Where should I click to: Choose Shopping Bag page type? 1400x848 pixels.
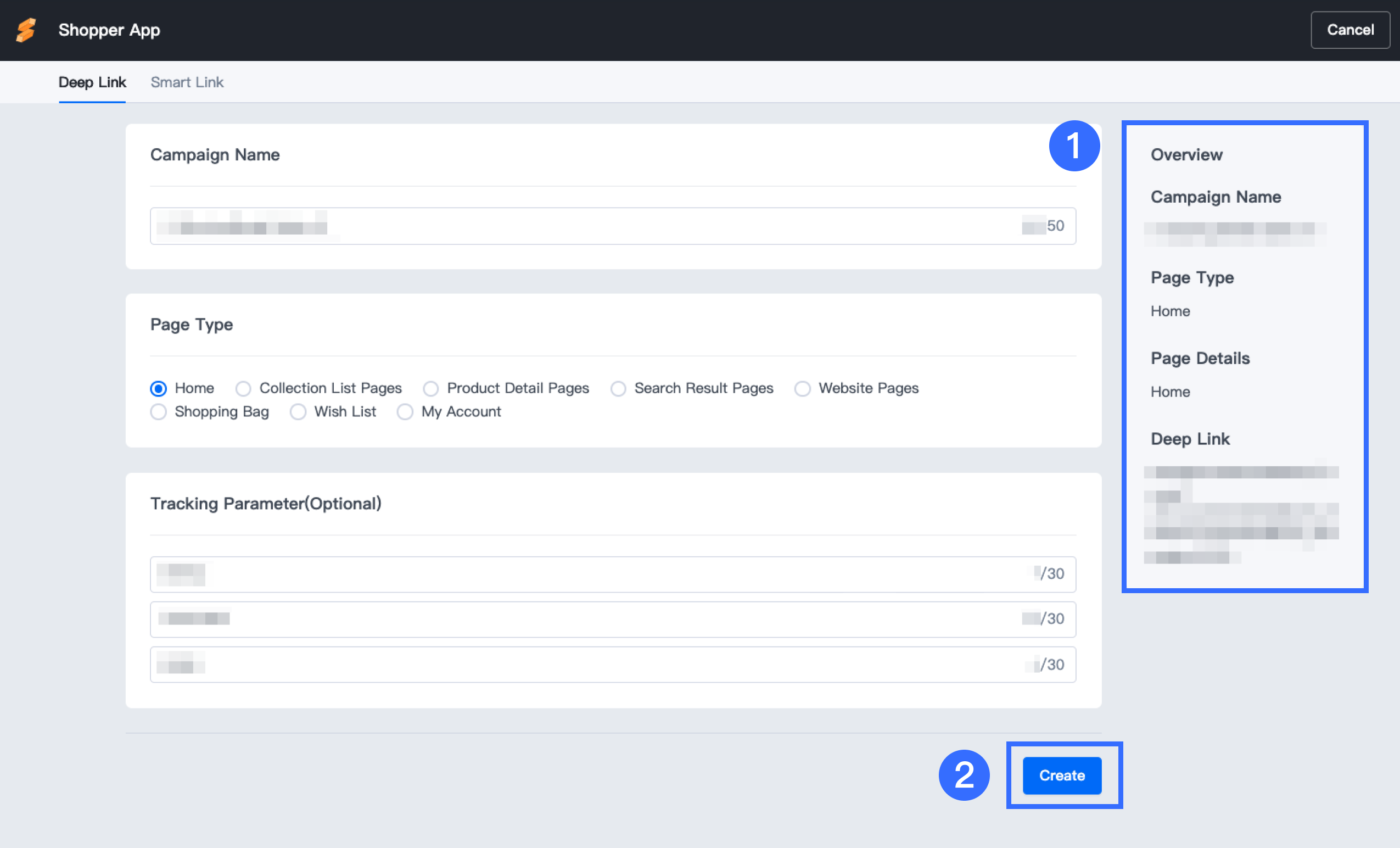click(x=159, y=412)
